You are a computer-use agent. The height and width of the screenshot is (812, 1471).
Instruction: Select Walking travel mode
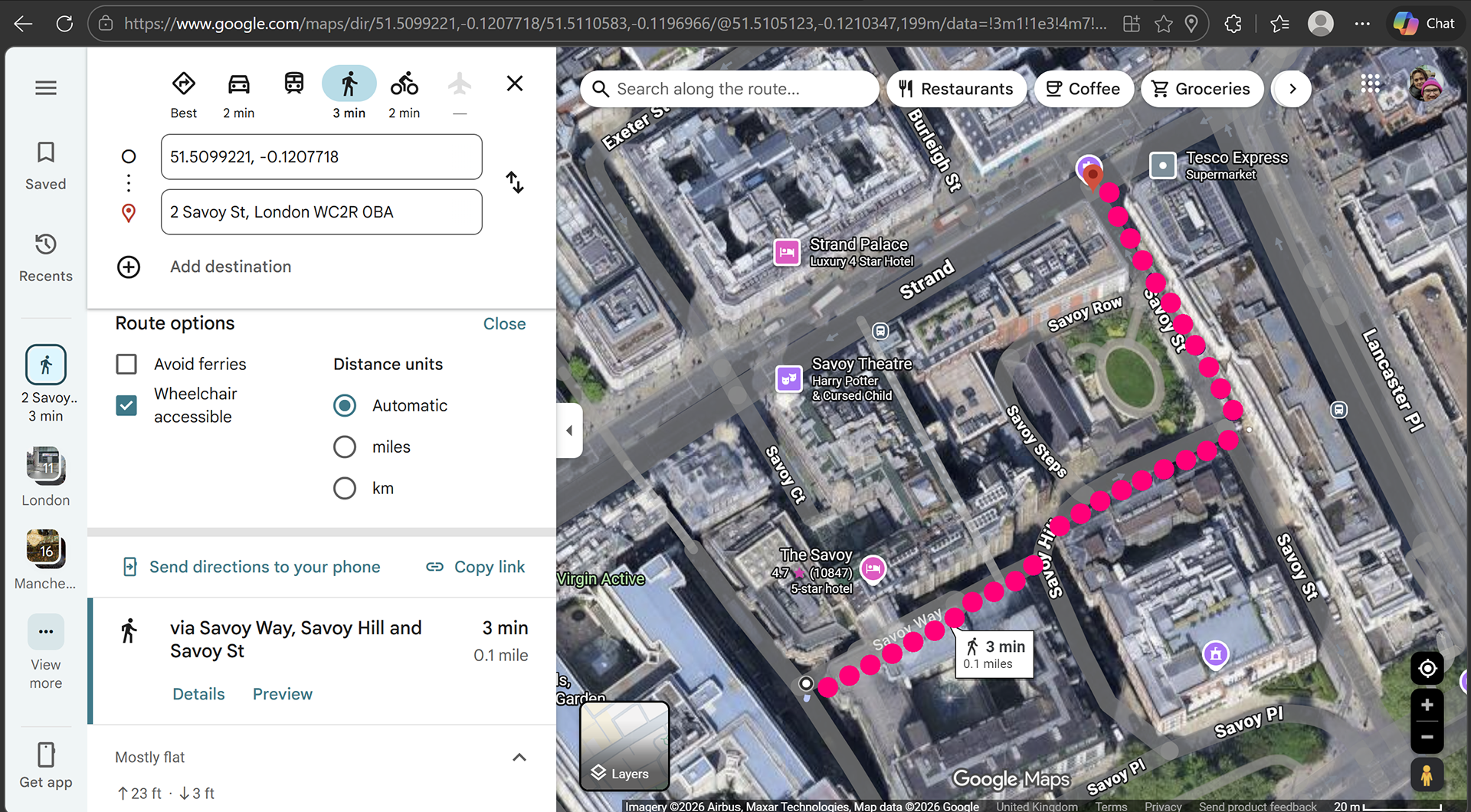pyautogui.click(x=349, y=95)
